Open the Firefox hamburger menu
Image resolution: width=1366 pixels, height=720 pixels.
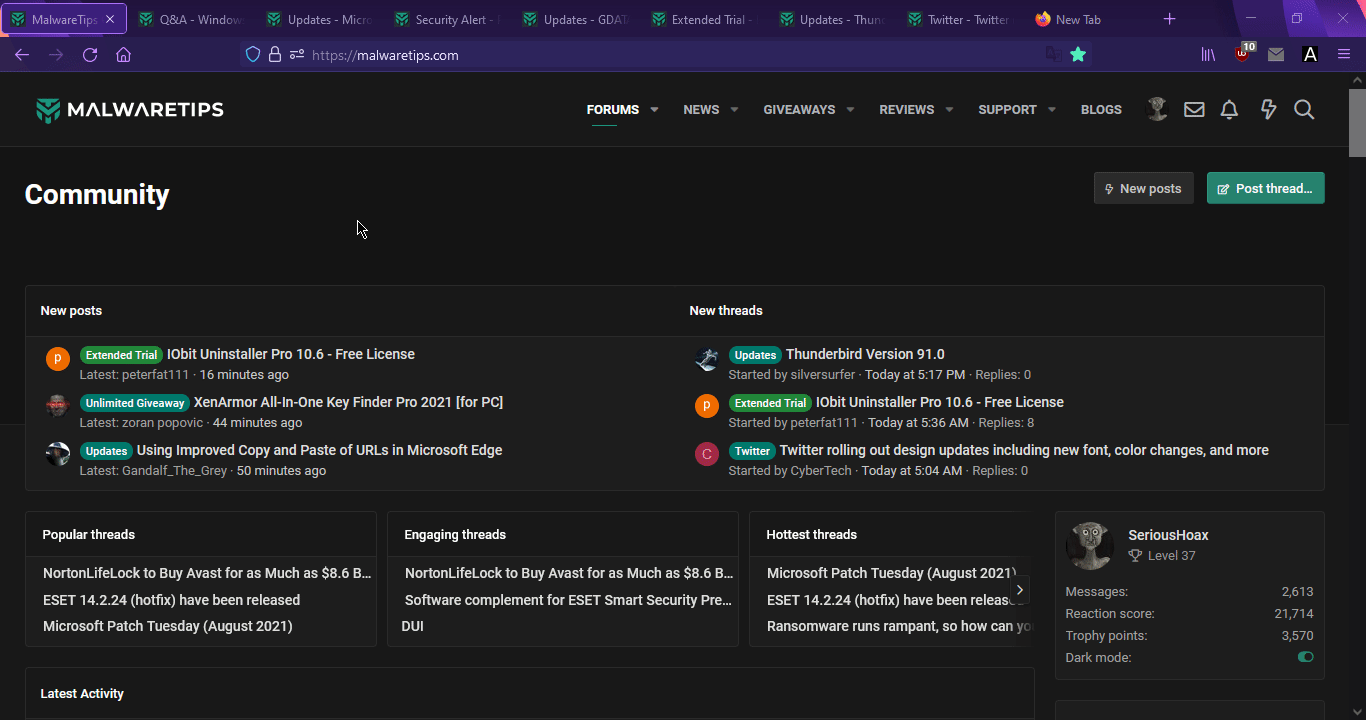(1344, 55)
